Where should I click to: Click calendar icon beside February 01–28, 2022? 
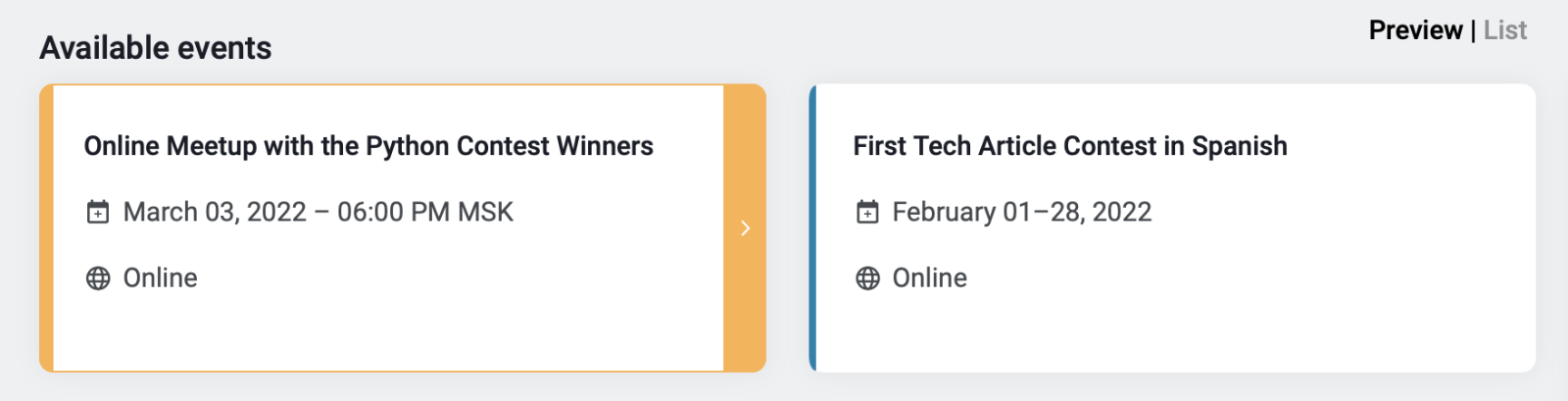coord(867,212)
